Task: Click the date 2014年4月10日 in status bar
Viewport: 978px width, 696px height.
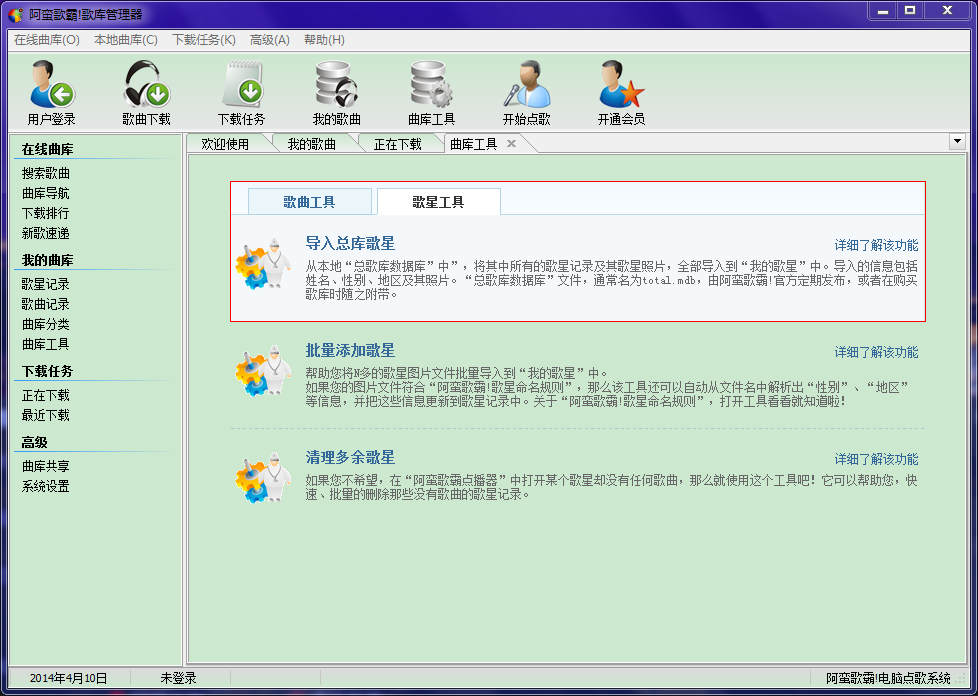Action: [69, 679]
